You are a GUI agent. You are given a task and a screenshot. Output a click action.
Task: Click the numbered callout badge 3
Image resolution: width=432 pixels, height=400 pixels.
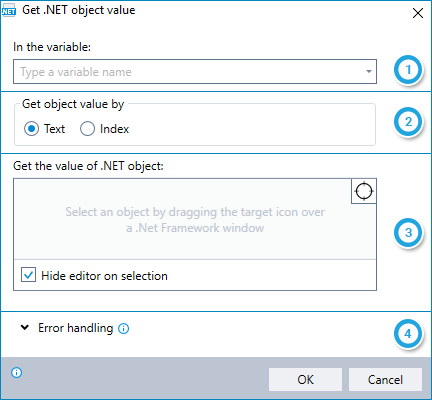click(408, 233)
